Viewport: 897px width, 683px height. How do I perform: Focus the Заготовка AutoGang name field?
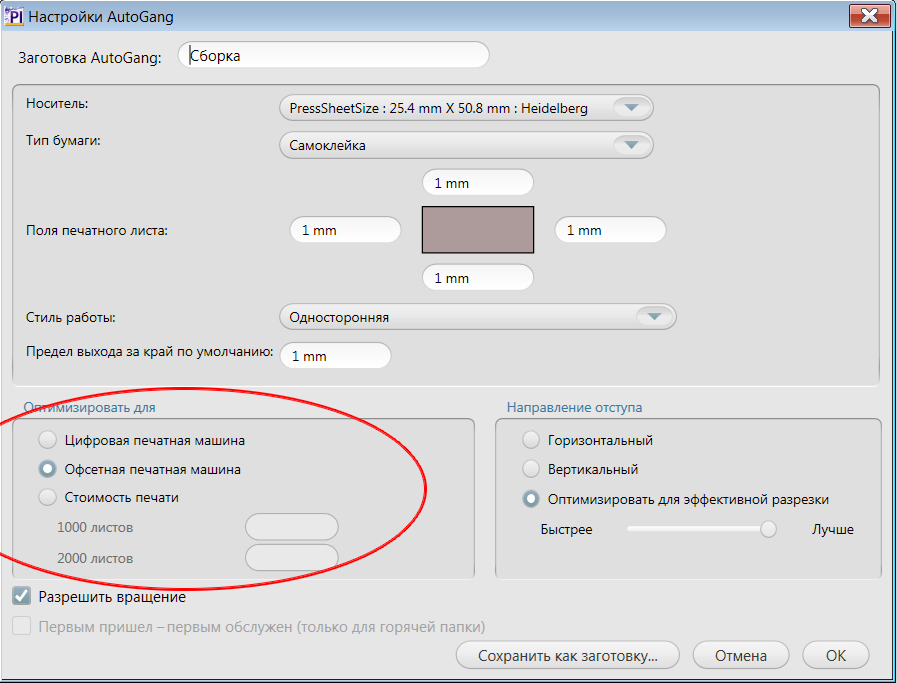334,55
